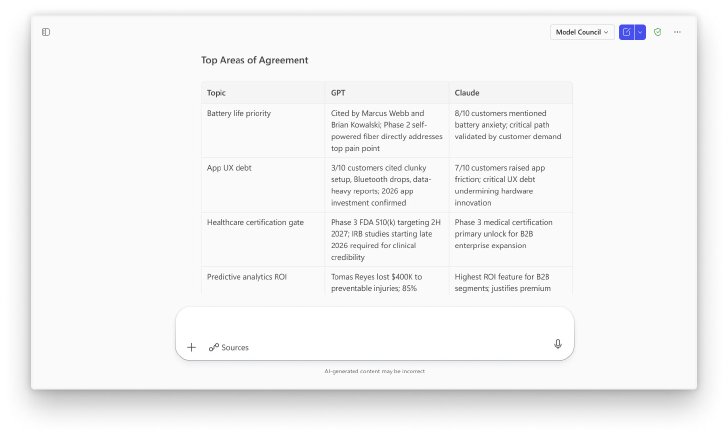Click the Sources link icon
This screenshot has width=728, height=436.
pos(214,347)
